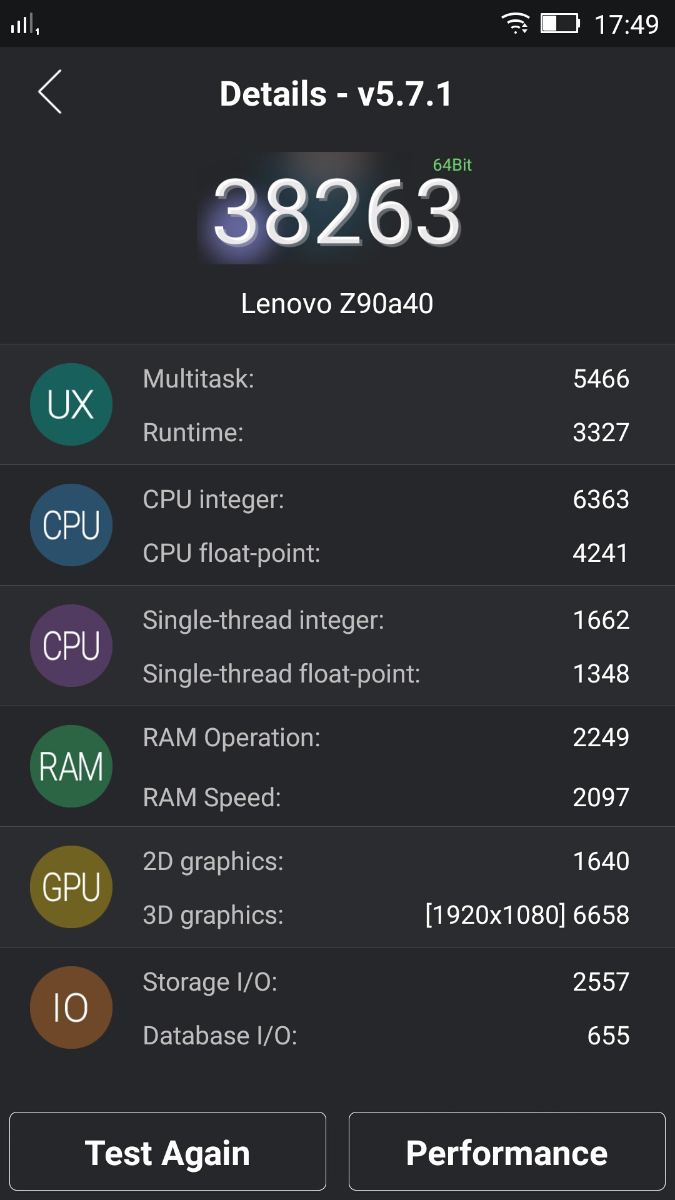
Task: Tap the Wi-Fi status bar icon
Action: tap(516, 23)
